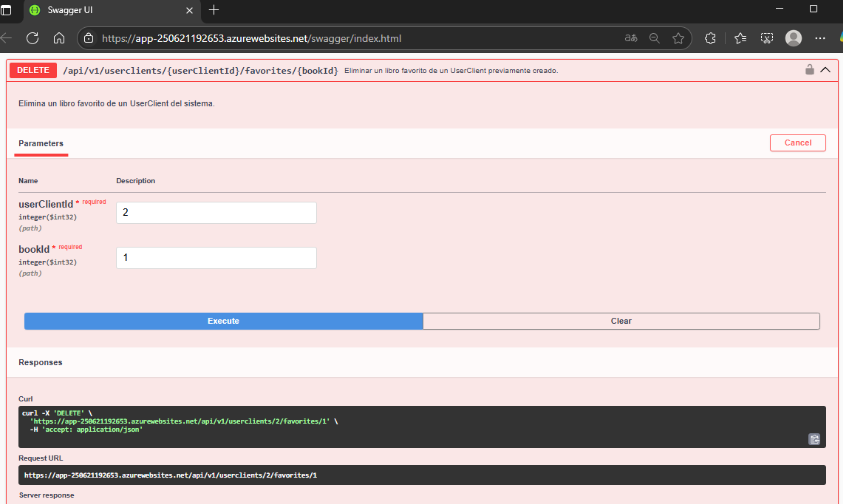
Task: Click the Curl label
Action: (25, 399)
